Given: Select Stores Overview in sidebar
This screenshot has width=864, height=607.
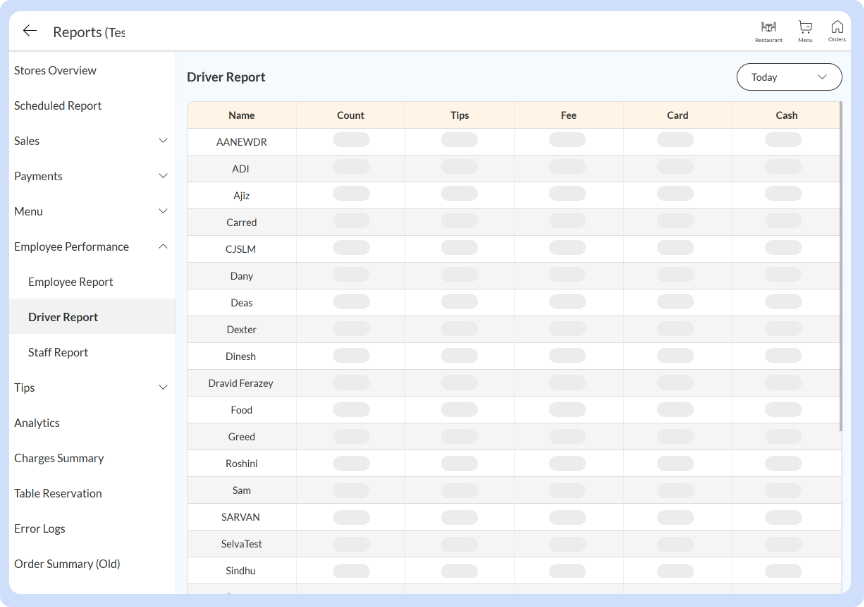Looking at the screenshot, I should click(55, 71).
